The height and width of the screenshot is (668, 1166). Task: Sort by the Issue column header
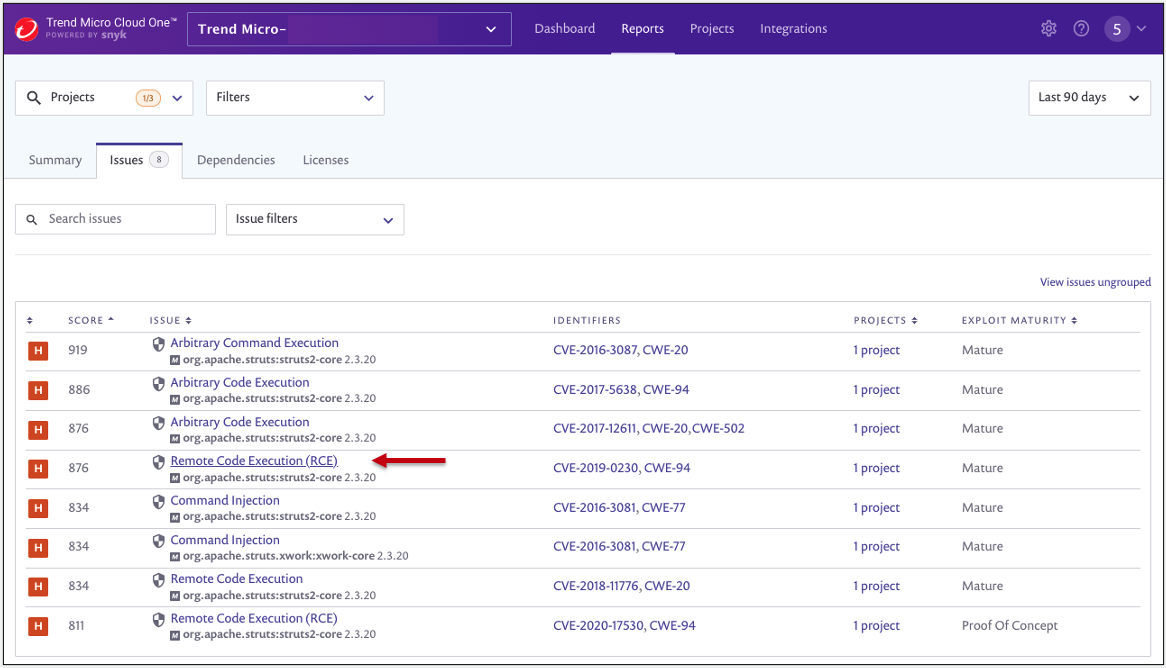click(170, 321)
